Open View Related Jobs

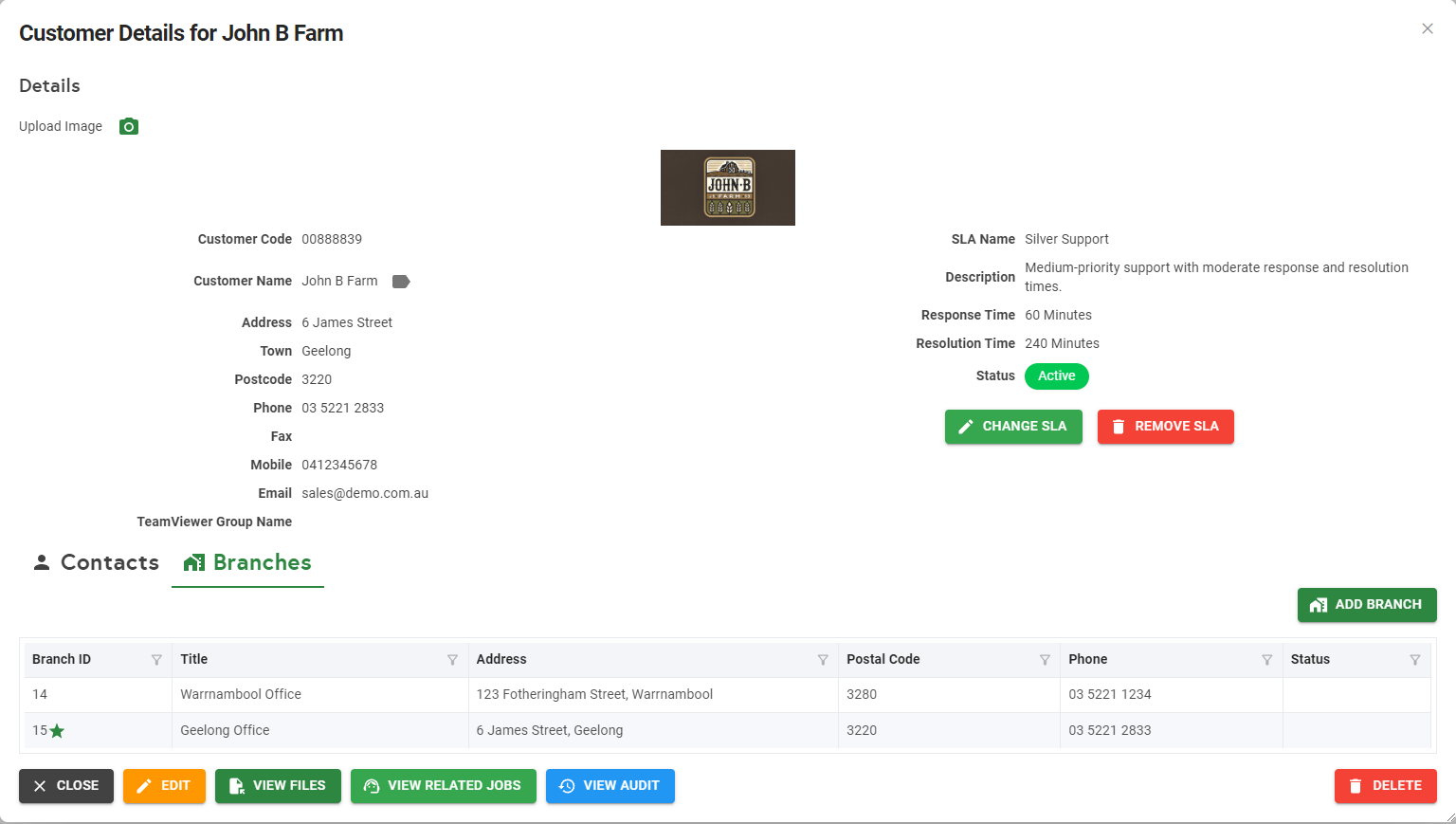coord(443,786)
